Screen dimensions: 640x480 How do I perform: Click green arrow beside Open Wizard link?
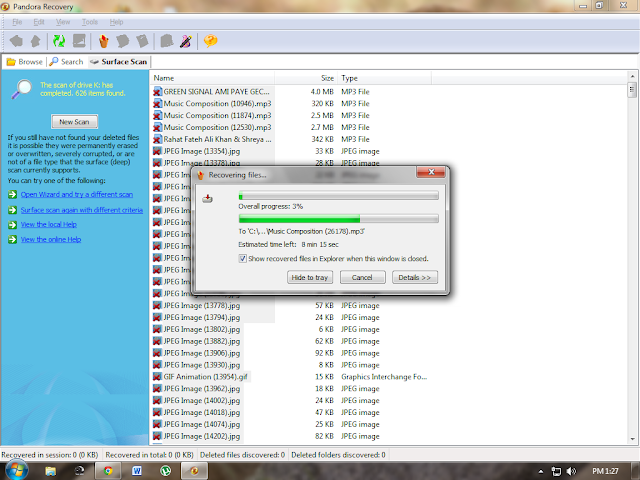(x=13, y=194)
